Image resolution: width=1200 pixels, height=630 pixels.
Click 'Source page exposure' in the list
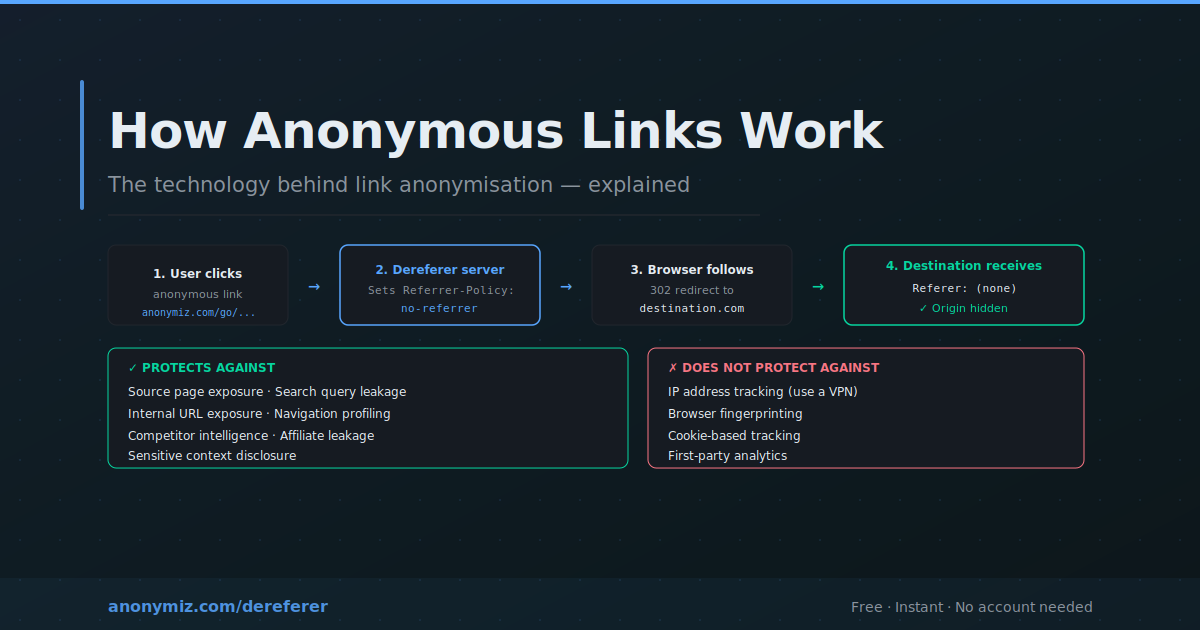point(197,392)
